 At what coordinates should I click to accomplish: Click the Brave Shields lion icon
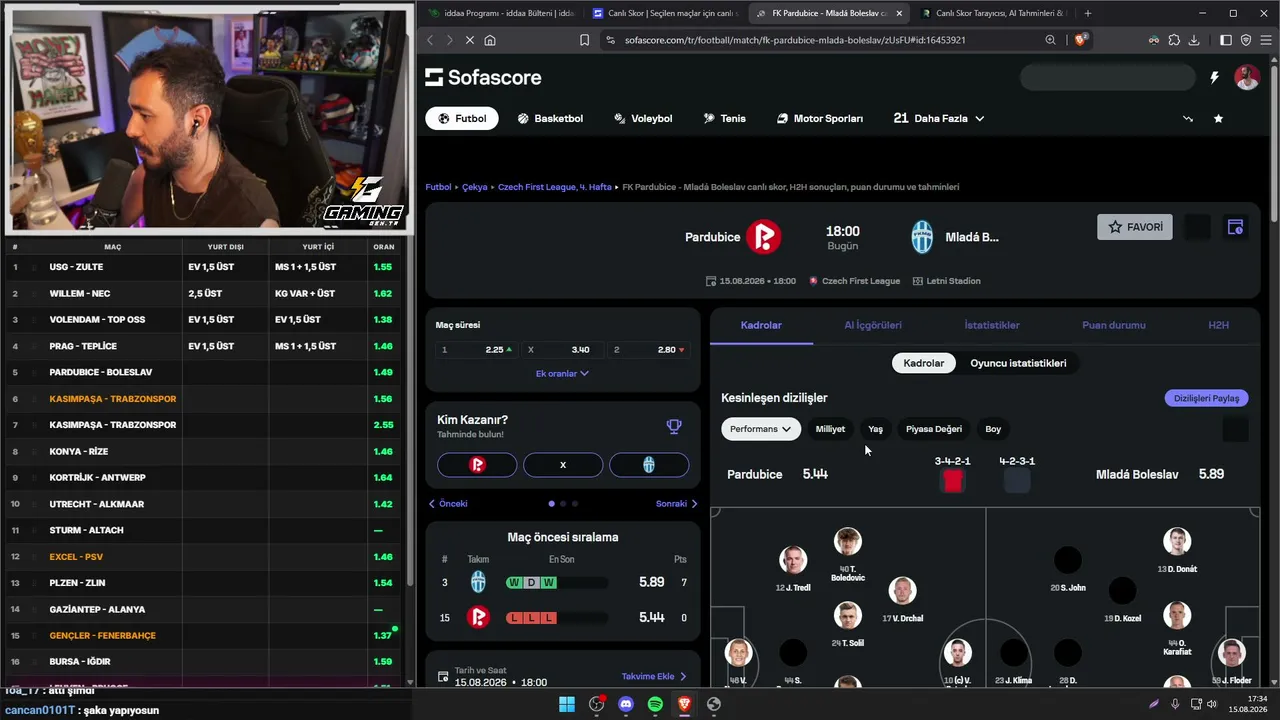point(1080,40)
